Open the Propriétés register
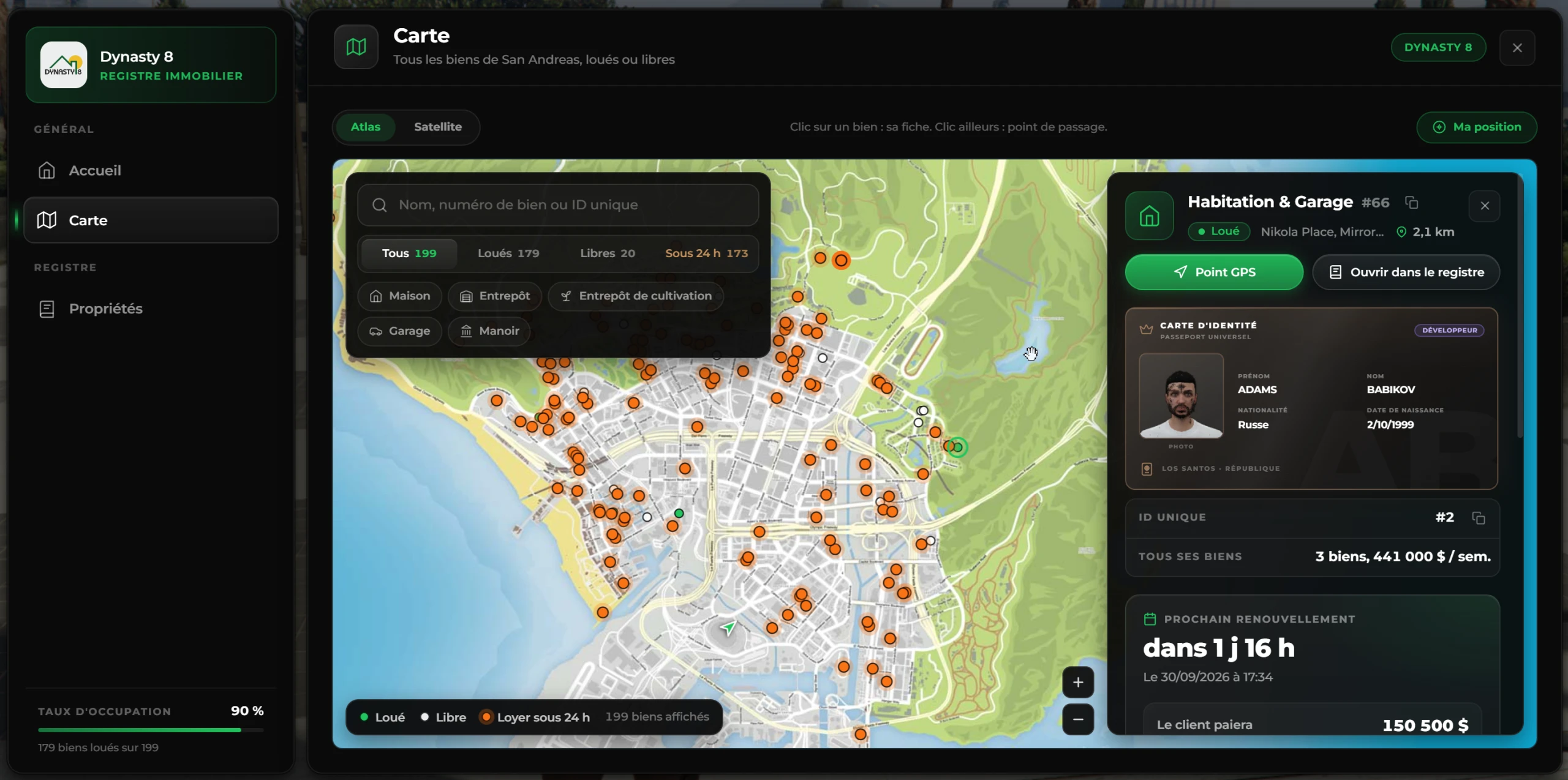This screenshot has width=1568, height=780. 151,309
